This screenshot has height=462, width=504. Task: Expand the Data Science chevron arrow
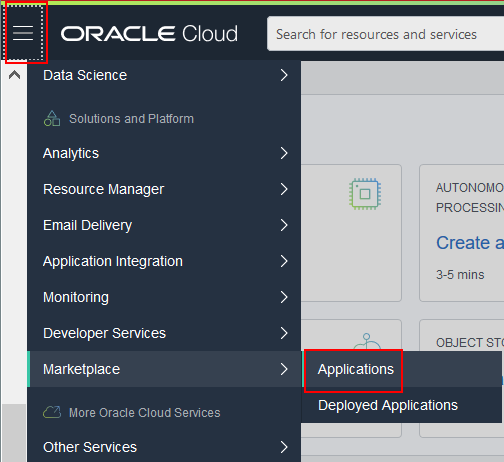(284, 75)
